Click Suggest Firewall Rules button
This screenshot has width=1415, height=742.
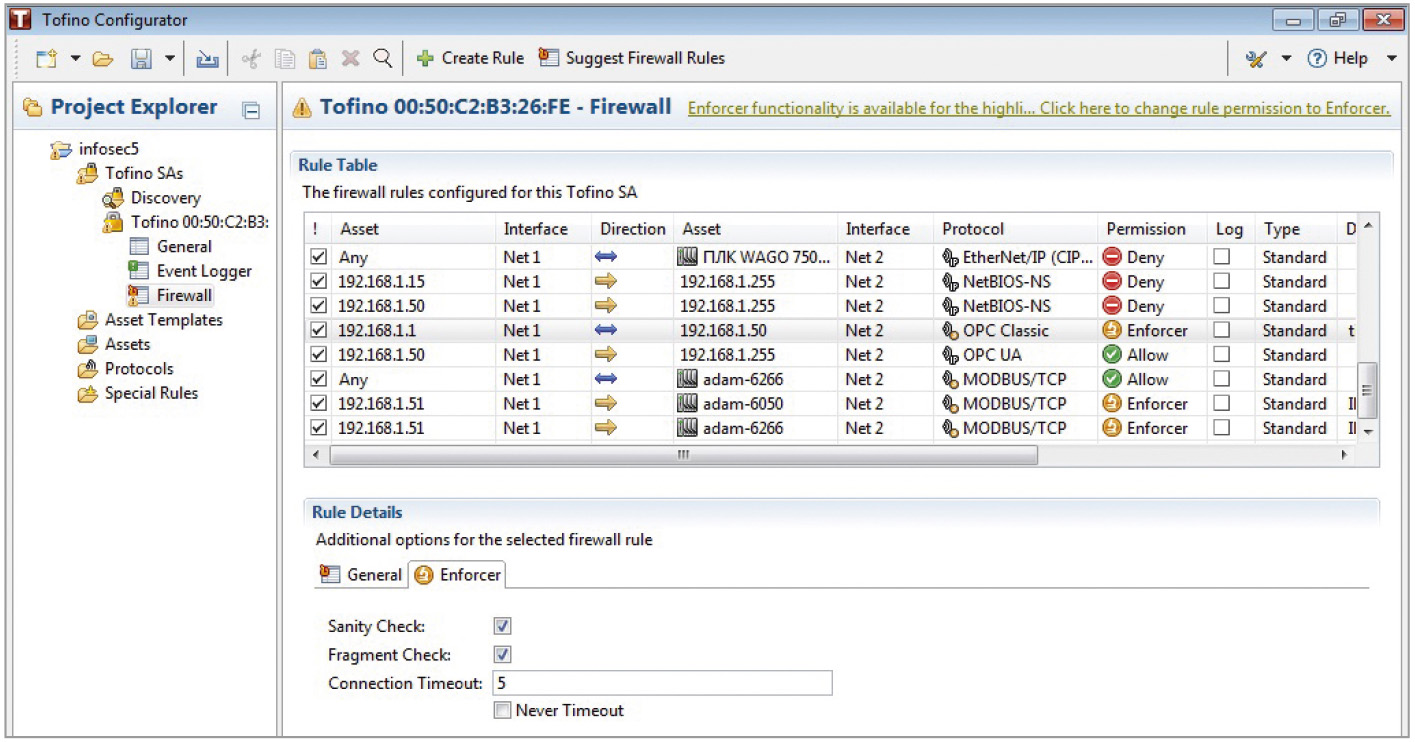click(x=632, y=58)
